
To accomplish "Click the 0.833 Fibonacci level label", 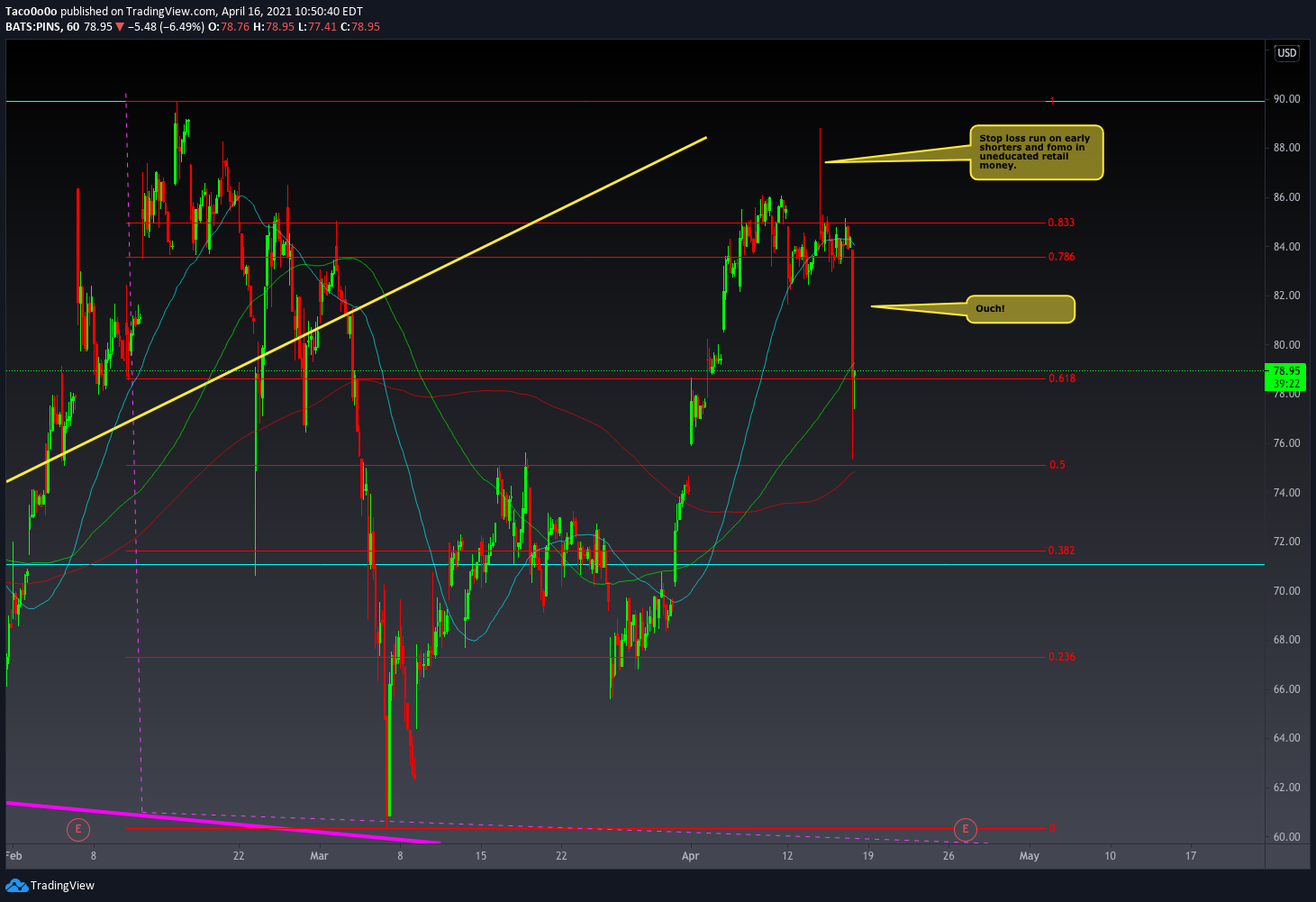I will click(x=1061, y=223).
